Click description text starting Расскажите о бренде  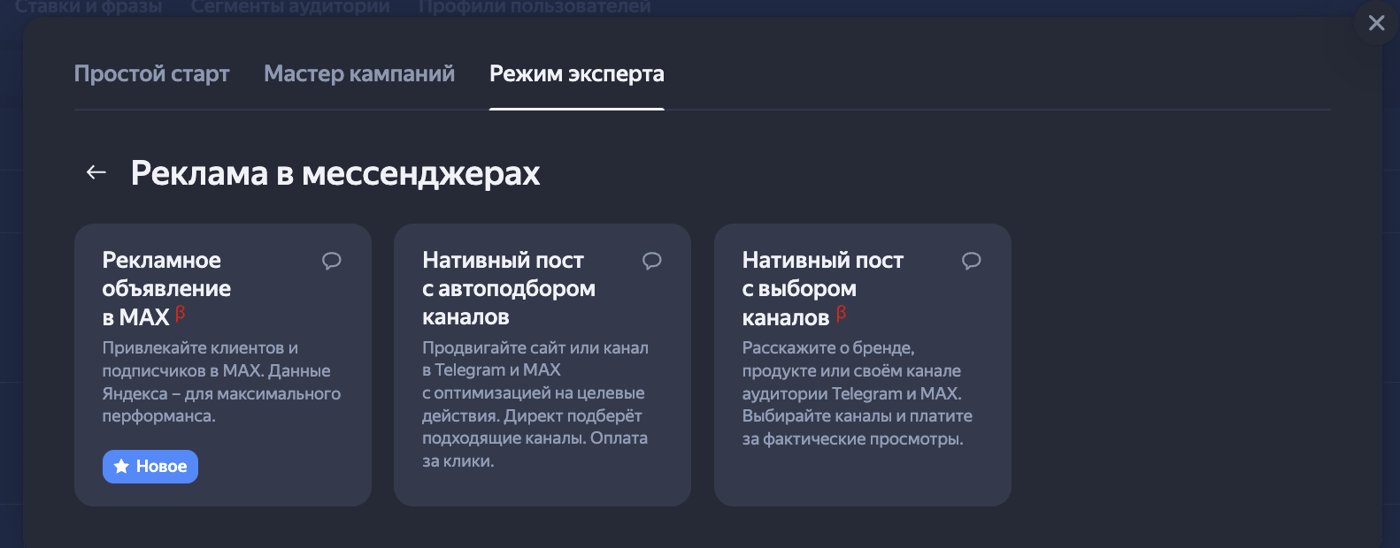click(x=858, y=394)
